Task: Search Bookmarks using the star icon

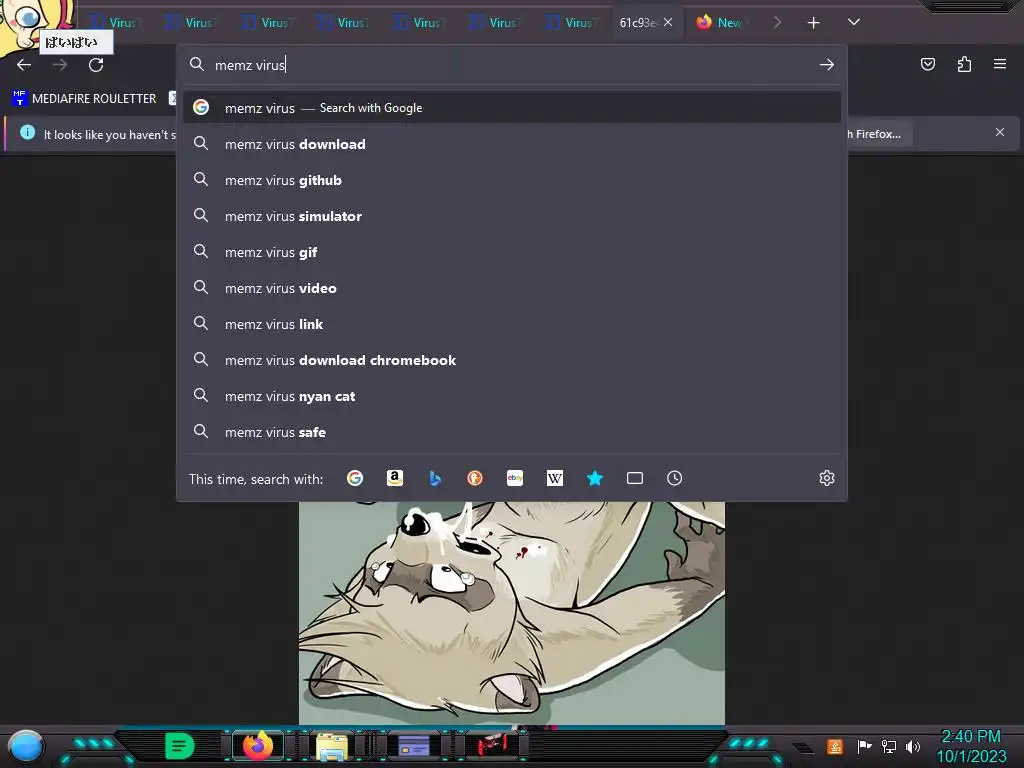Action: [x=595, y=478]
